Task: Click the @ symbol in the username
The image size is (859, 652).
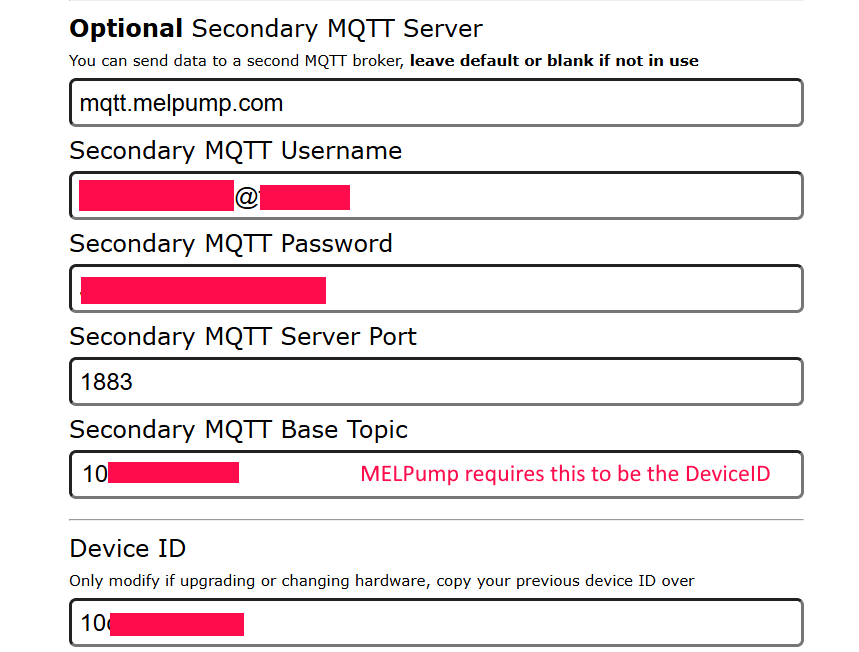Action: tap(246, 198)
